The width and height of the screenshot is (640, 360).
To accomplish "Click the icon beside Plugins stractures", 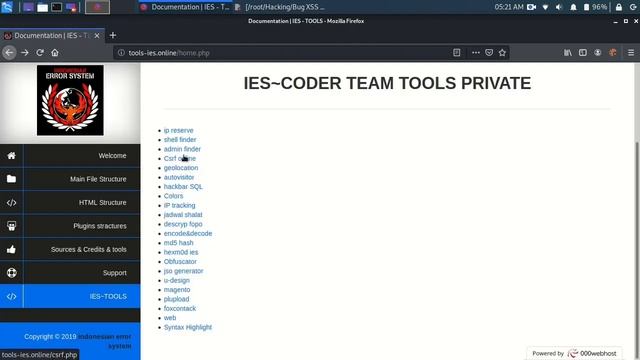I will point(11,226).
